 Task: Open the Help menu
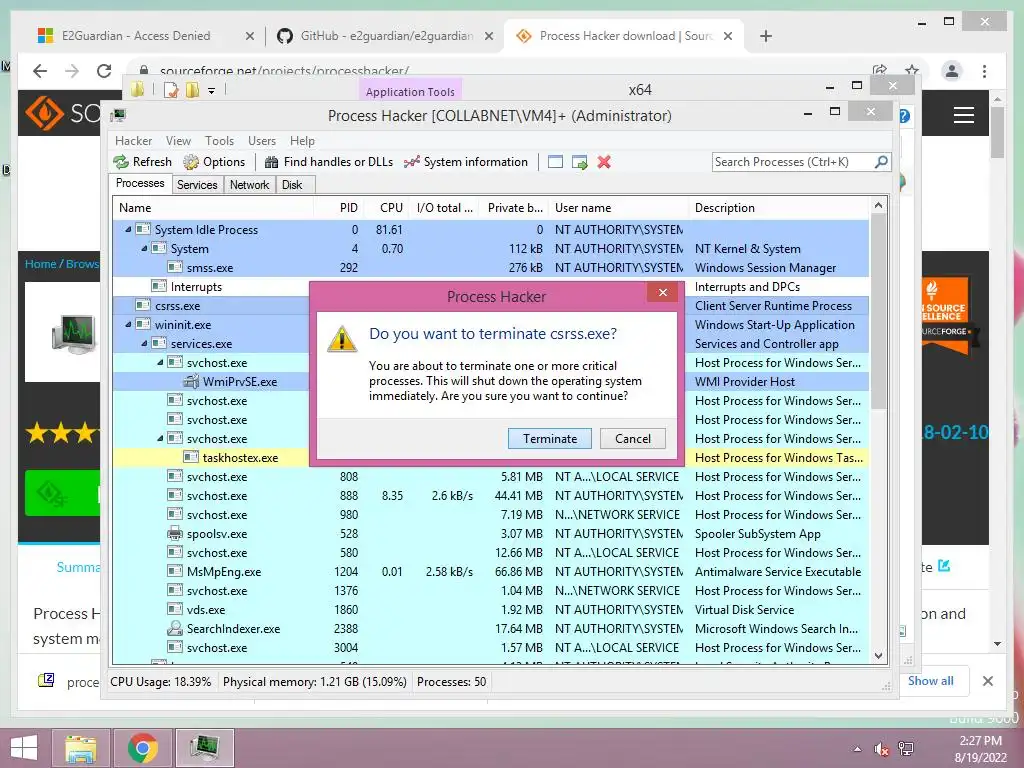tap(302, 141)
